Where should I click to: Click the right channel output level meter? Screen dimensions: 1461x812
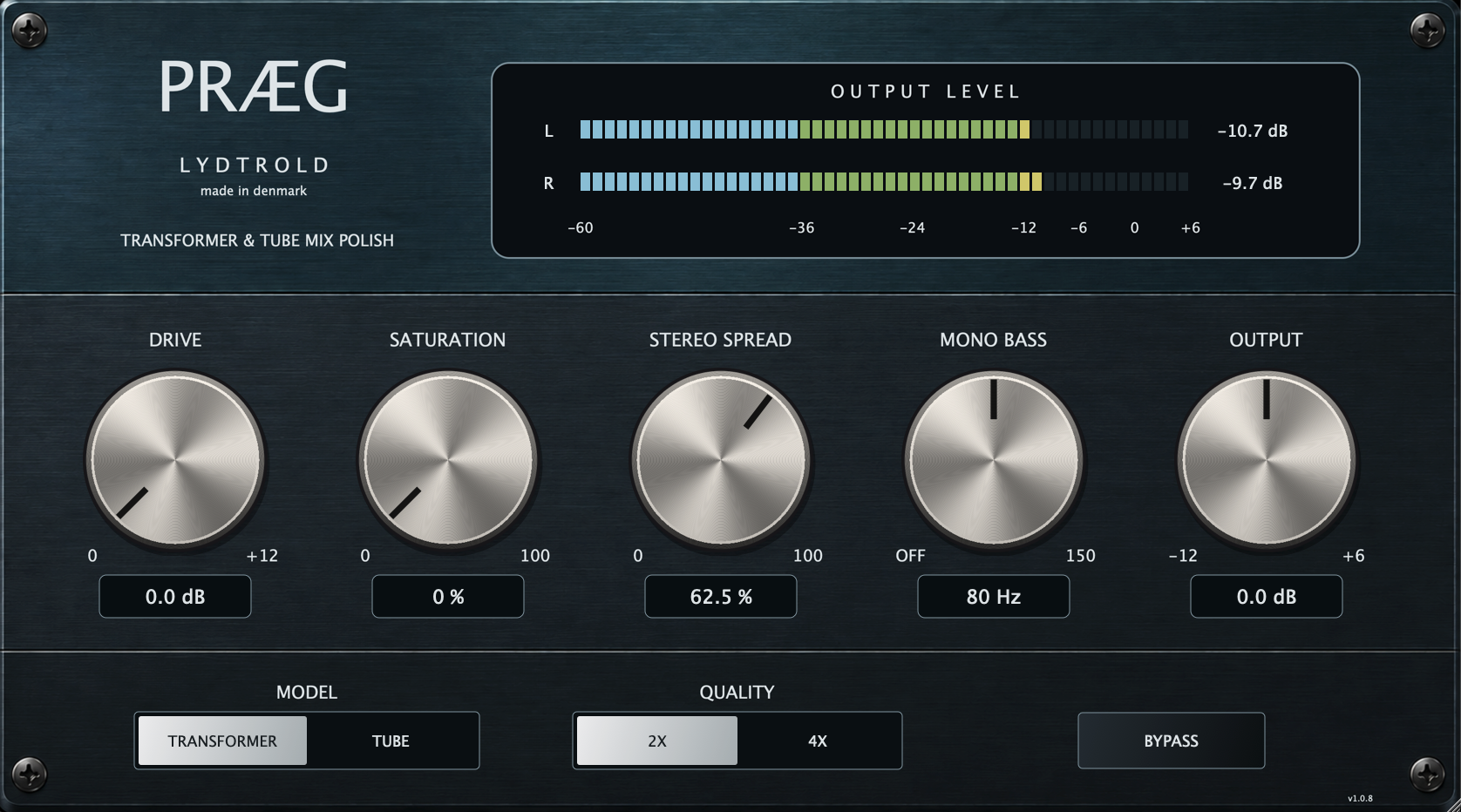(884, 182)
